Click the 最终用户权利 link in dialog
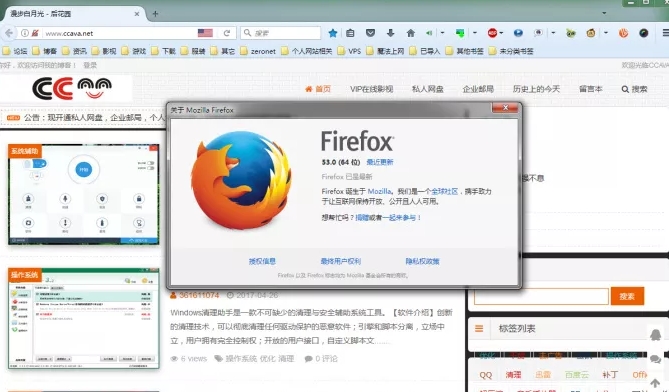The width and height of the screenshot is (669, 392). point(340,261)
